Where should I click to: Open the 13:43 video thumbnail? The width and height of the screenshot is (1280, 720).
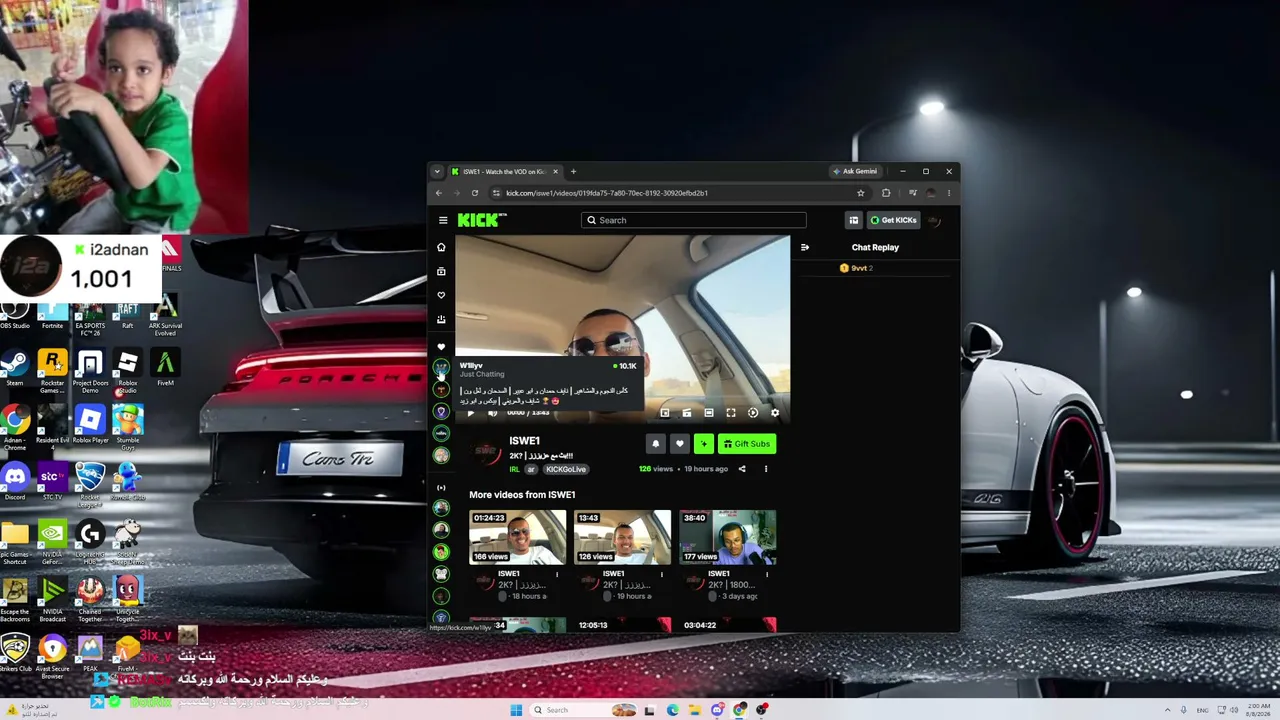[x=622, y=537]
